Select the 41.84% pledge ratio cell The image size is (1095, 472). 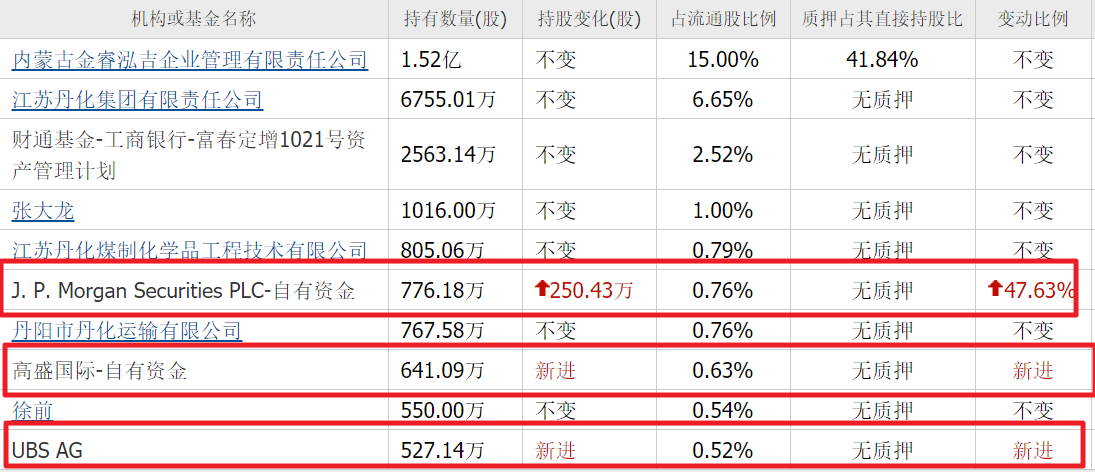coord(883,60)
